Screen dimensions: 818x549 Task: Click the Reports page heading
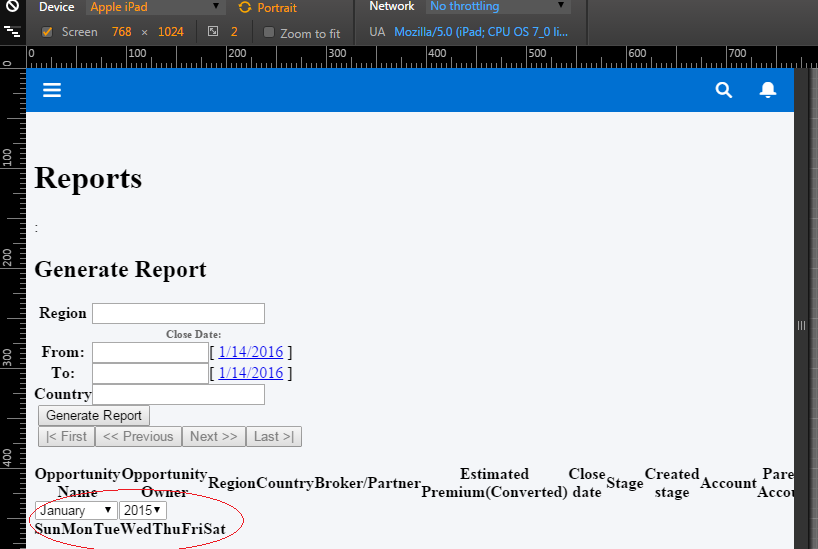(88, 178)
